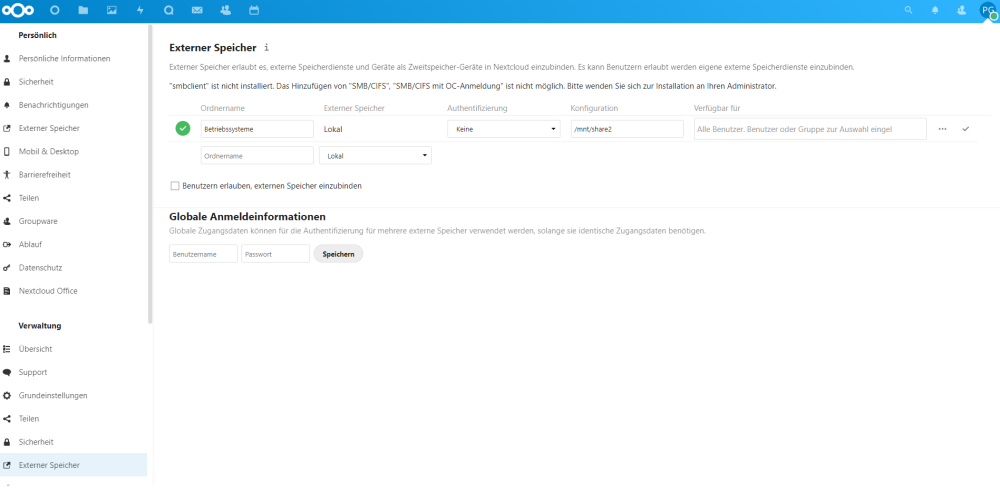
Task: Open the PG user avatar menu
Action: pyautogui.click(x=989, y=10)
